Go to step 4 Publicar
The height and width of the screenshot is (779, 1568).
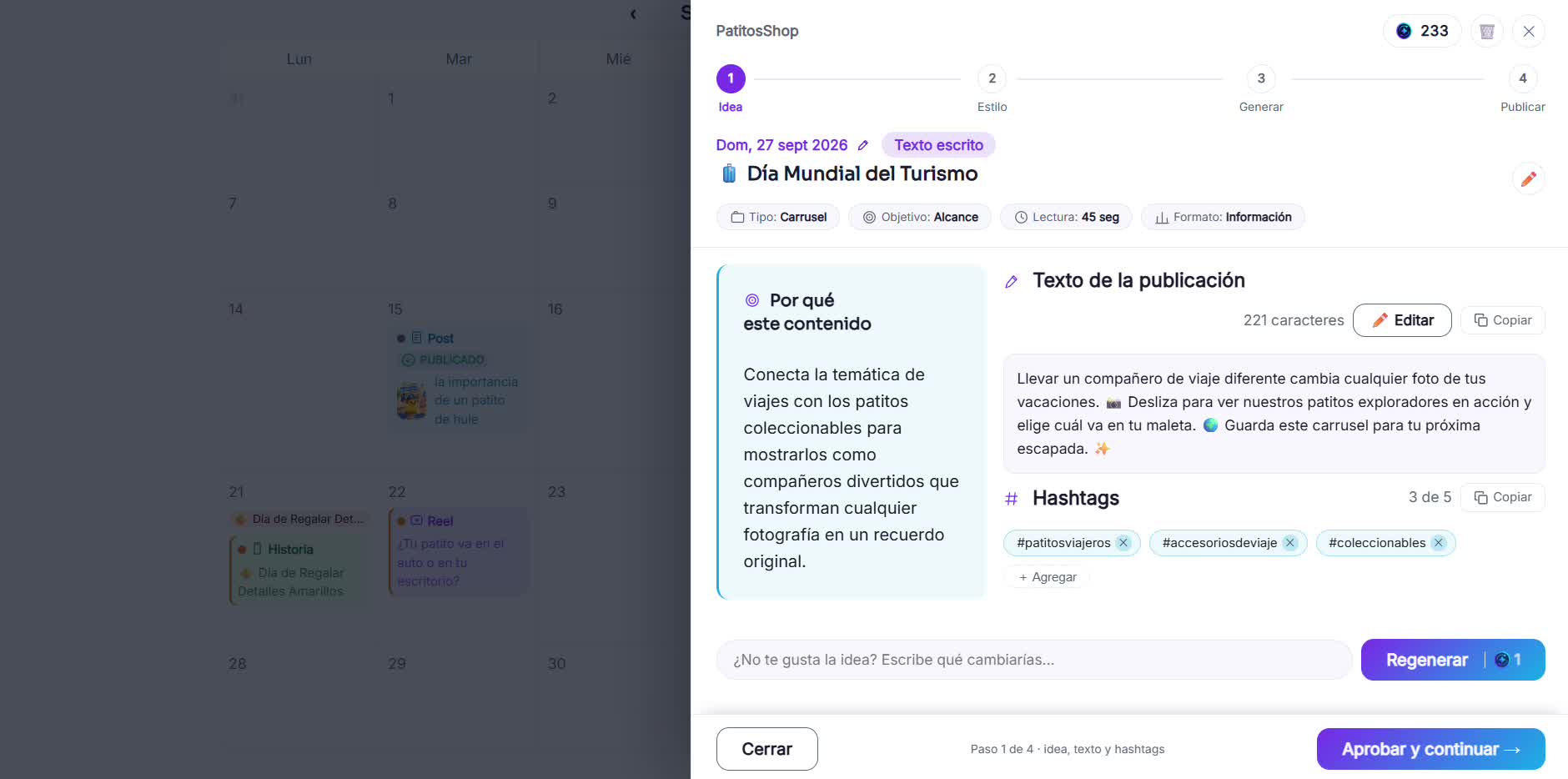tap(1522, 88)
